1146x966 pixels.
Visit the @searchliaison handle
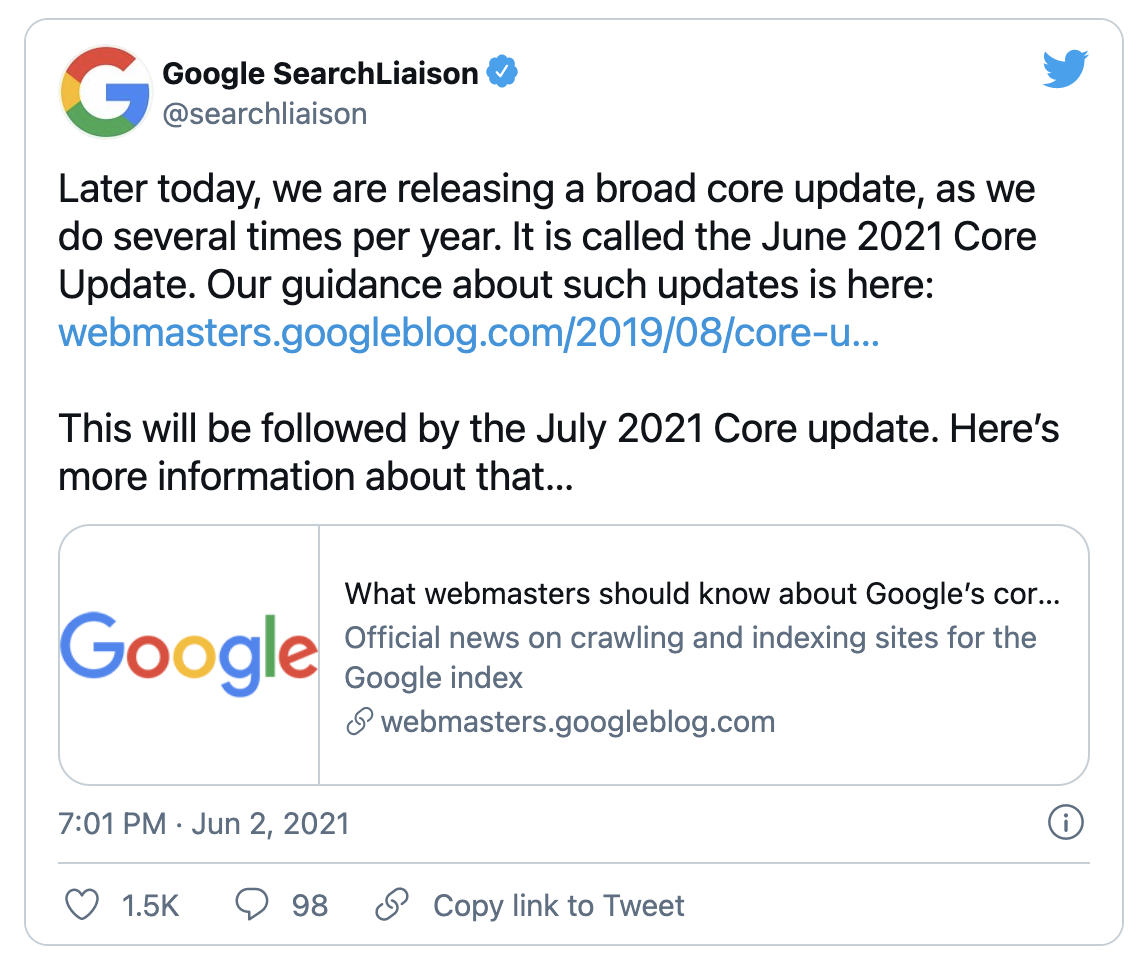tap(265, 114)
